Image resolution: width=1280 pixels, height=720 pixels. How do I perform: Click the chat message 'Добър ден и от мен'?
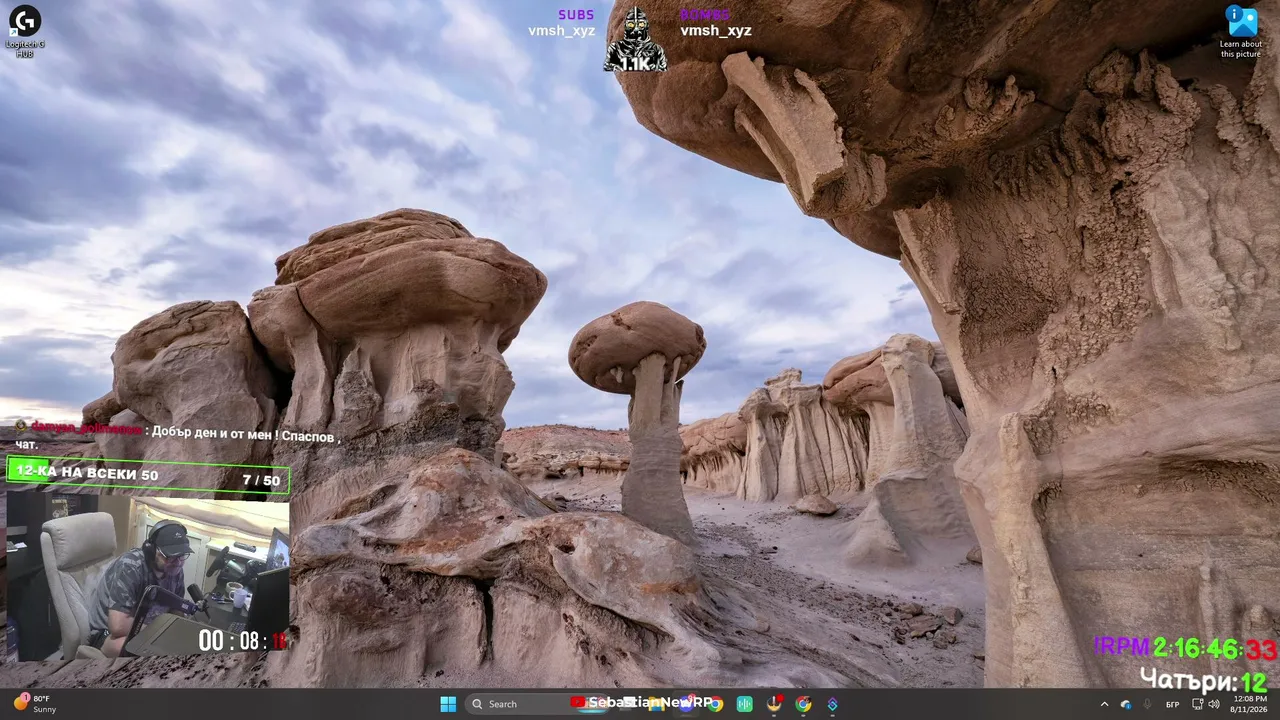[178, 437]
